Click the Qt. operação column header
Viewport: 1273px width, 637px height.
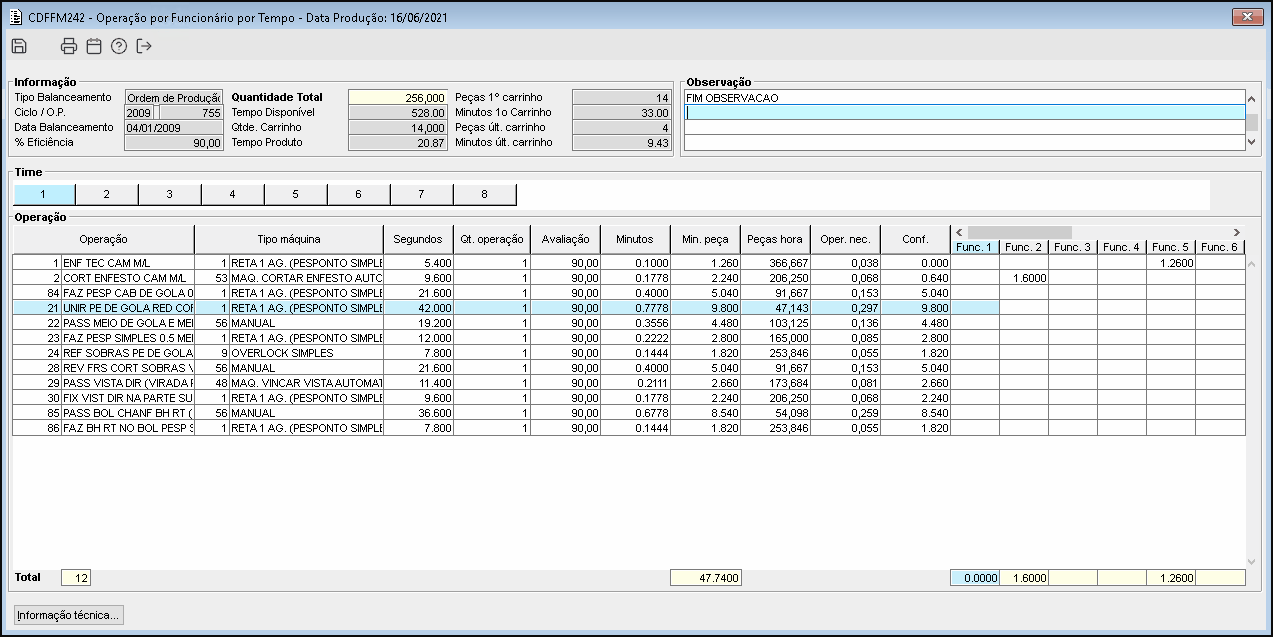(492, 239)
